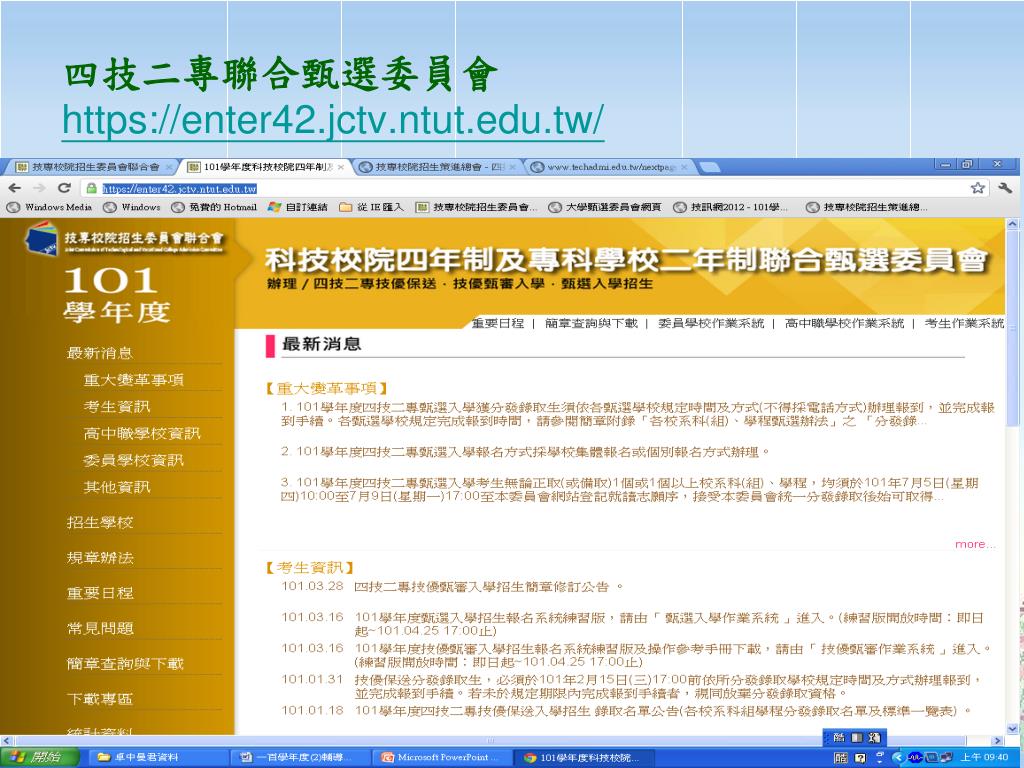Click the browser Back arrow
Screen dimensions: 1024x768
15,188
